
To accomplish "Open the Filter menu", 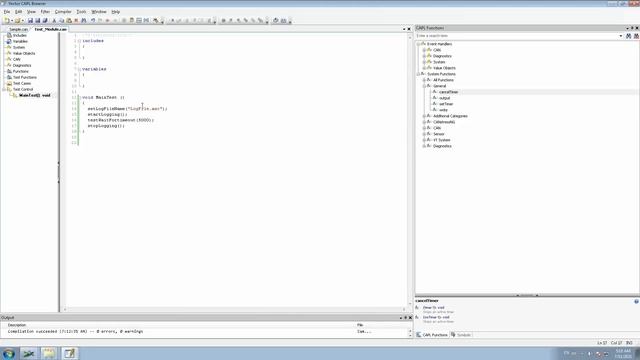I will (x=45, y=12).
